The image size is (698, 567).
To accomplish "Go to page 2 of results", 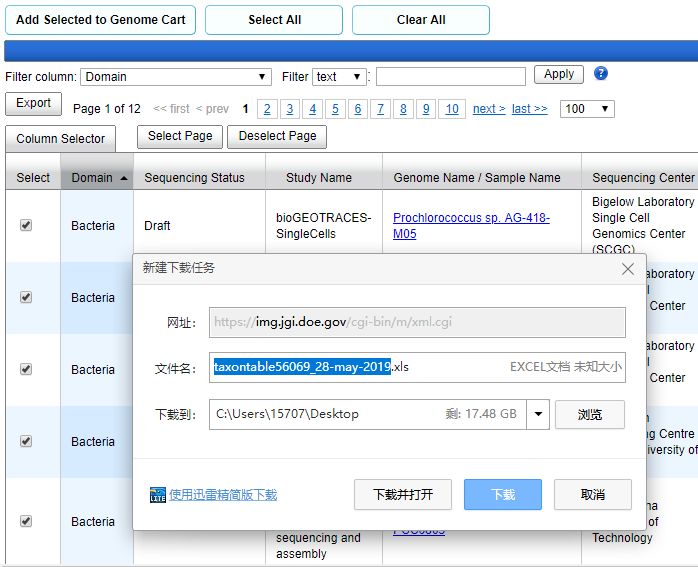I will pos(267,109).
